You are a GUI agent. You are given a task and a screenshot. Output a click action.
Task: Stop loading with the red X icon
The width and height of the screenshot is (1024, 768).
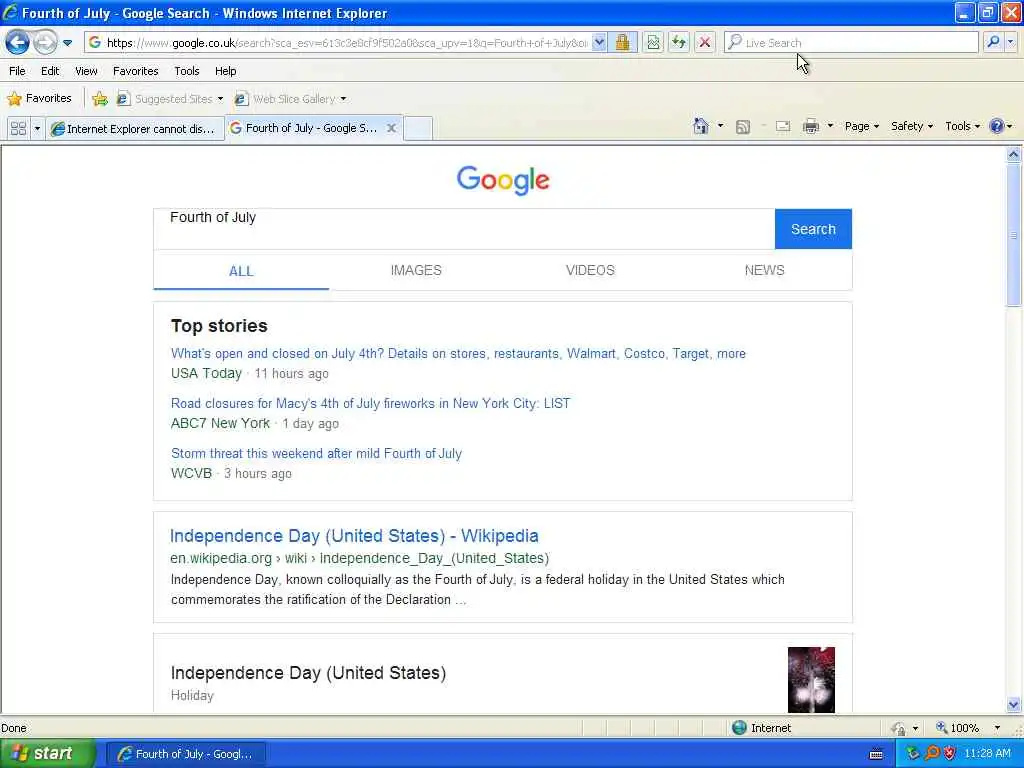705,42
